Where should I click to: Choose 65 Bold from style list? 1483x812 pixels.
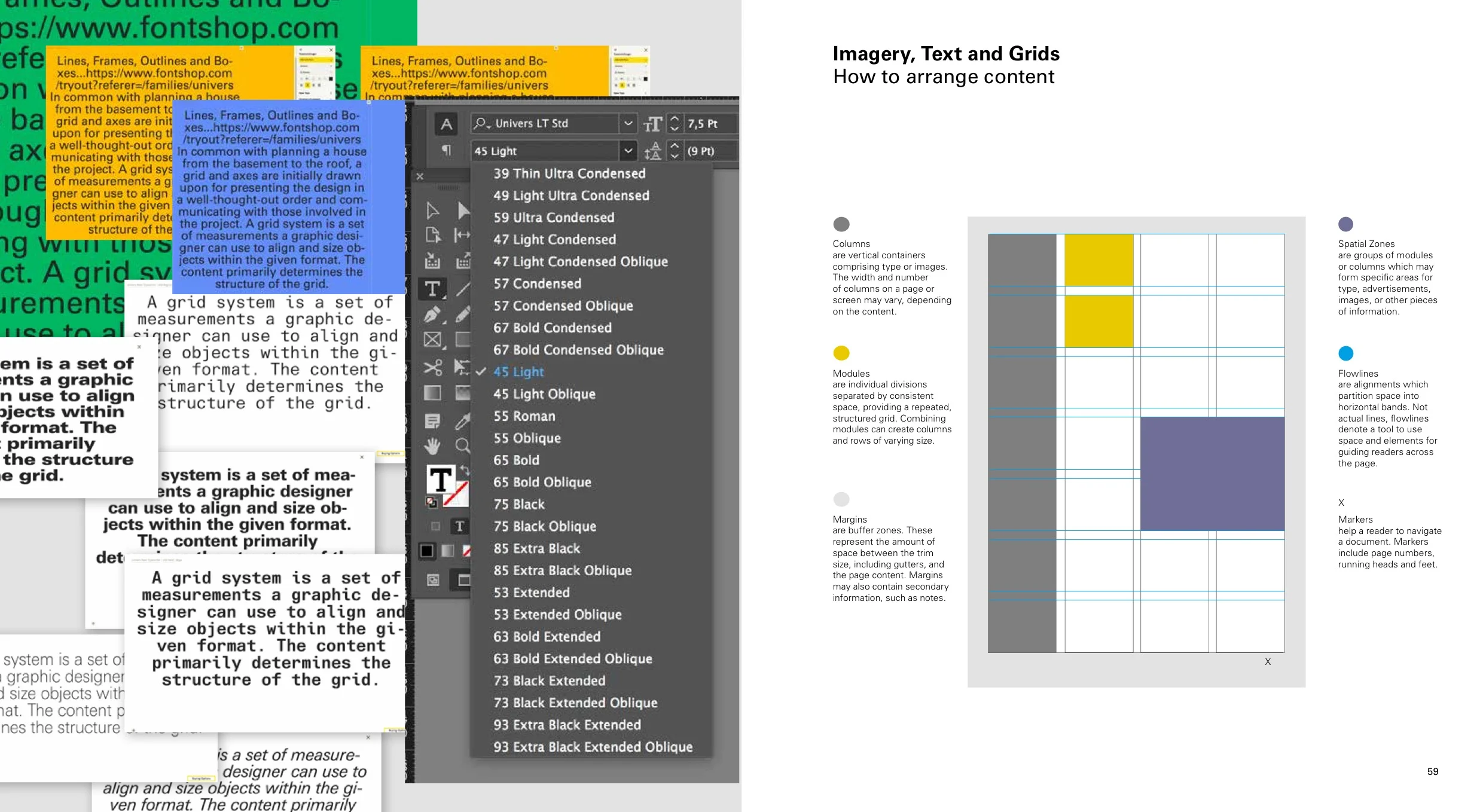pos(516,460)
